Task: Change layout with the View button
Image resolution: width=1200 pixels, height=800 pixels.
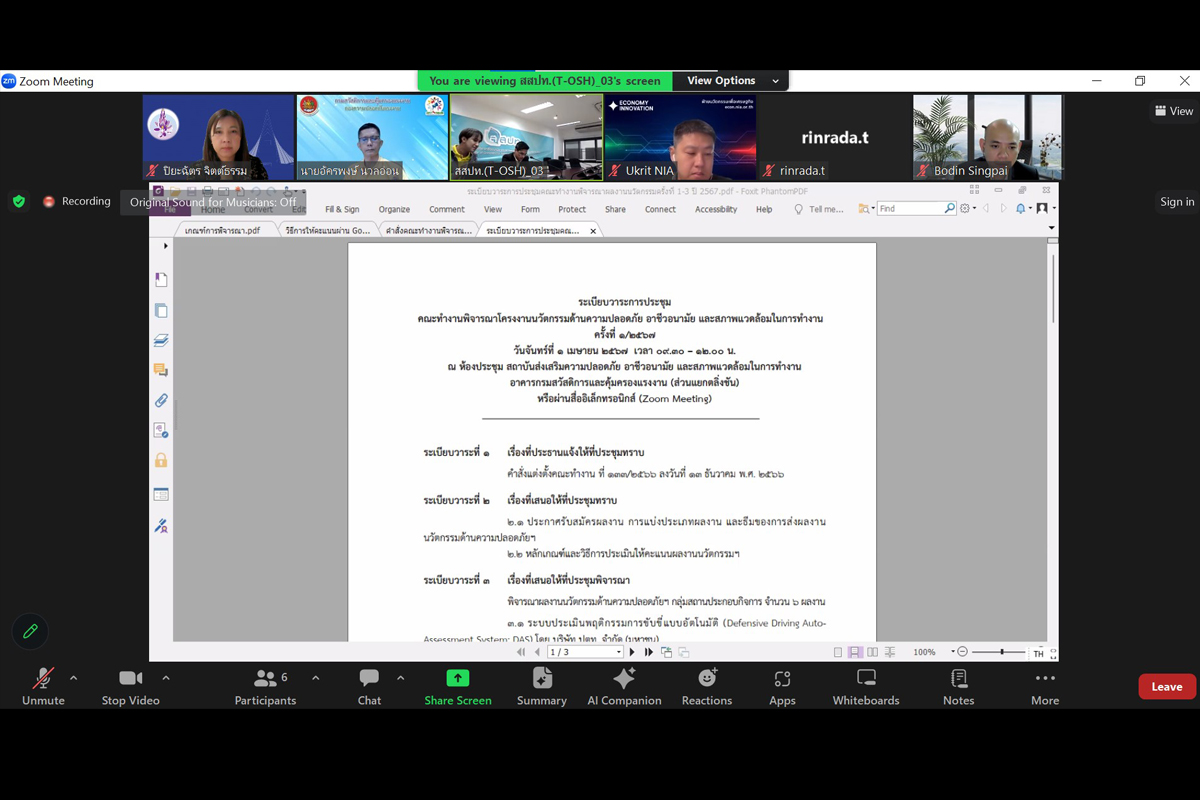Action: tap(1174, 111)
